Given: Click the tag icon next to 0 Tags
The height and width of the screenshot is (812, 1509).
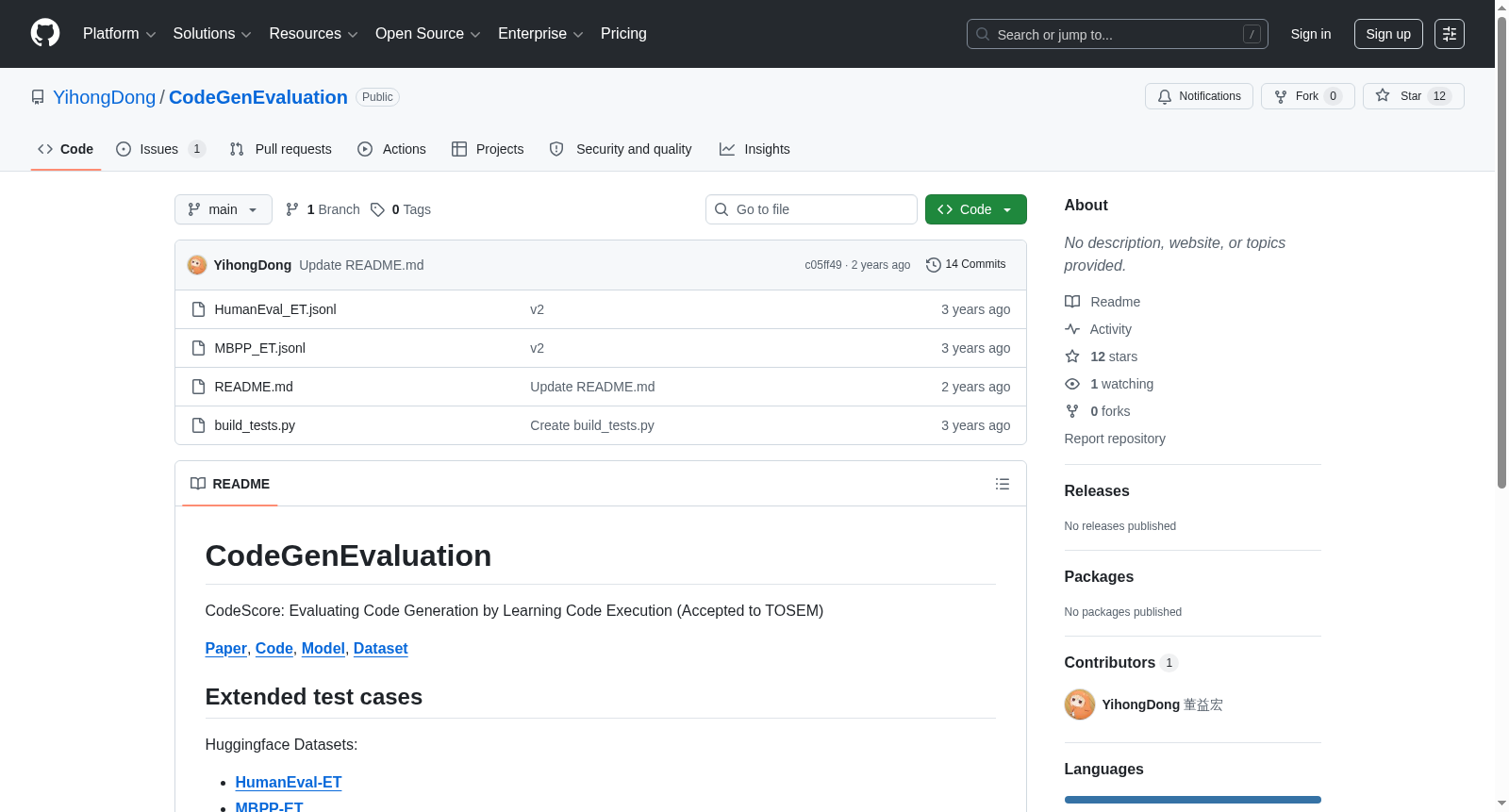Looking at the screenshot, I should 377,209.
